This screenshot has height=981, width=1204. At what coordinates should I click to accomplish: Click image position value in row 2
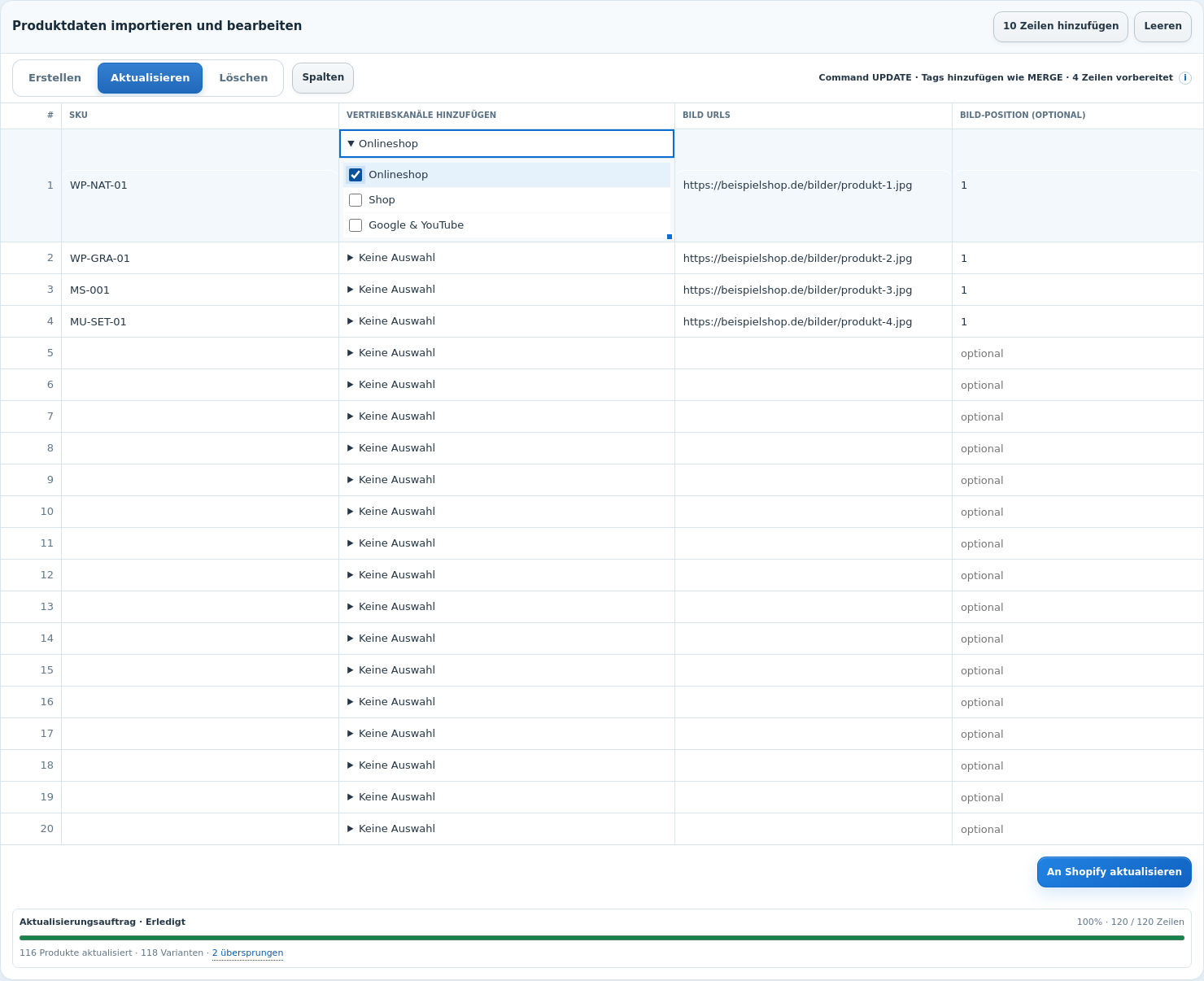tap(1078, 259)
